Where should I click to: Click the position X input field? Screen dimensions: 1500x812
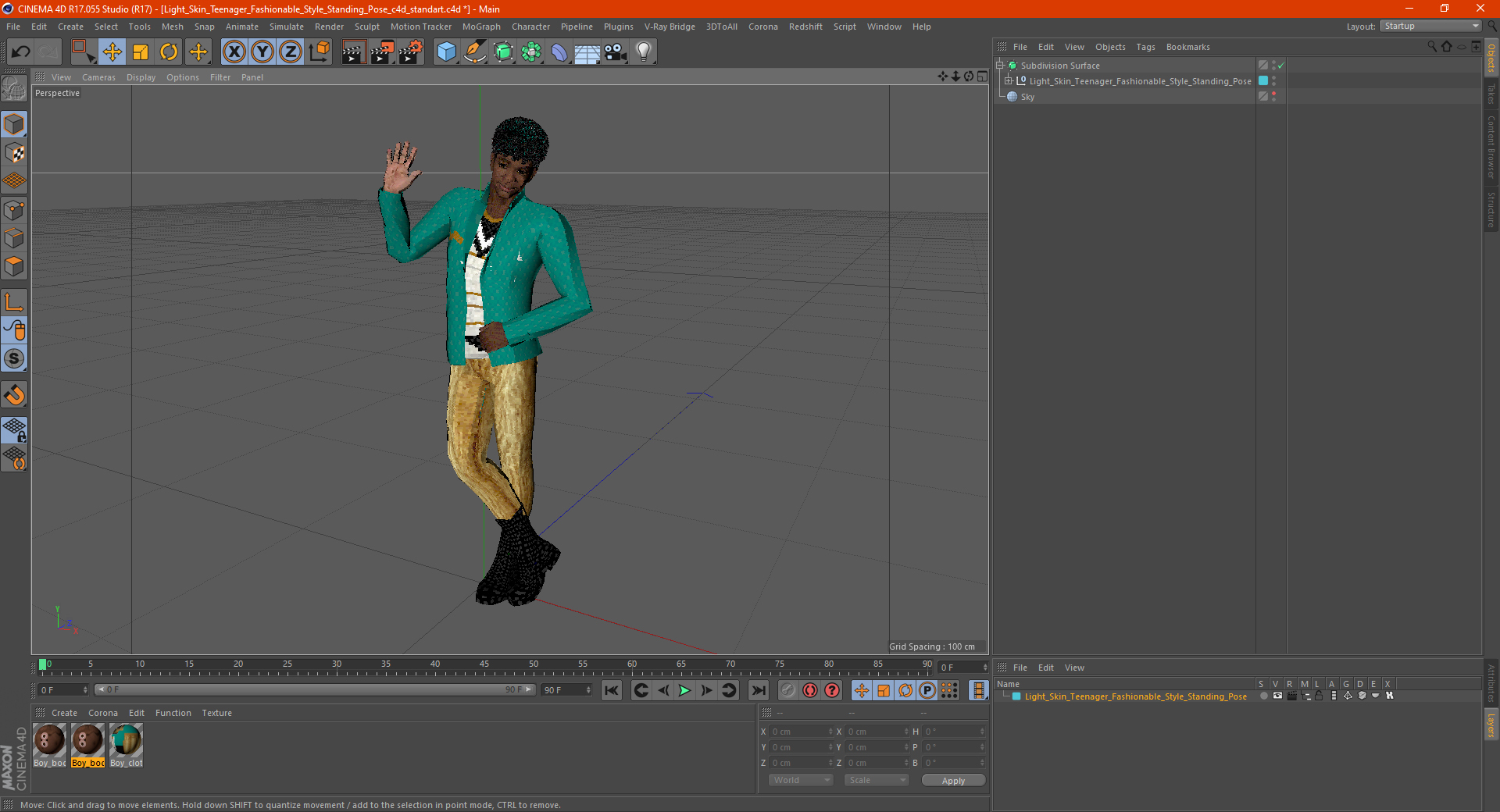point(802,732)
